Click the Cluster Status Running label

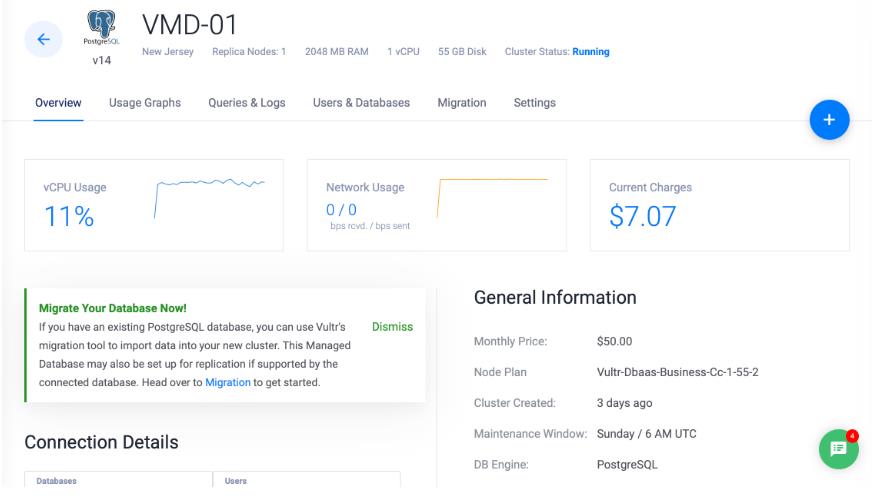pos(590,52)
